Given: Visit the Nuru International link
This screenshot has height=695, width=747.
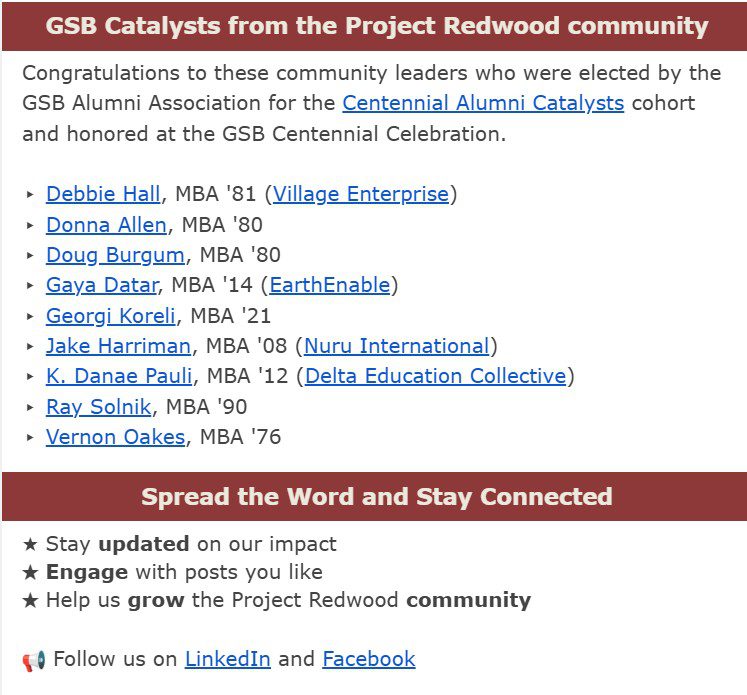Looking at the screenshot, I should click(396, 346).
